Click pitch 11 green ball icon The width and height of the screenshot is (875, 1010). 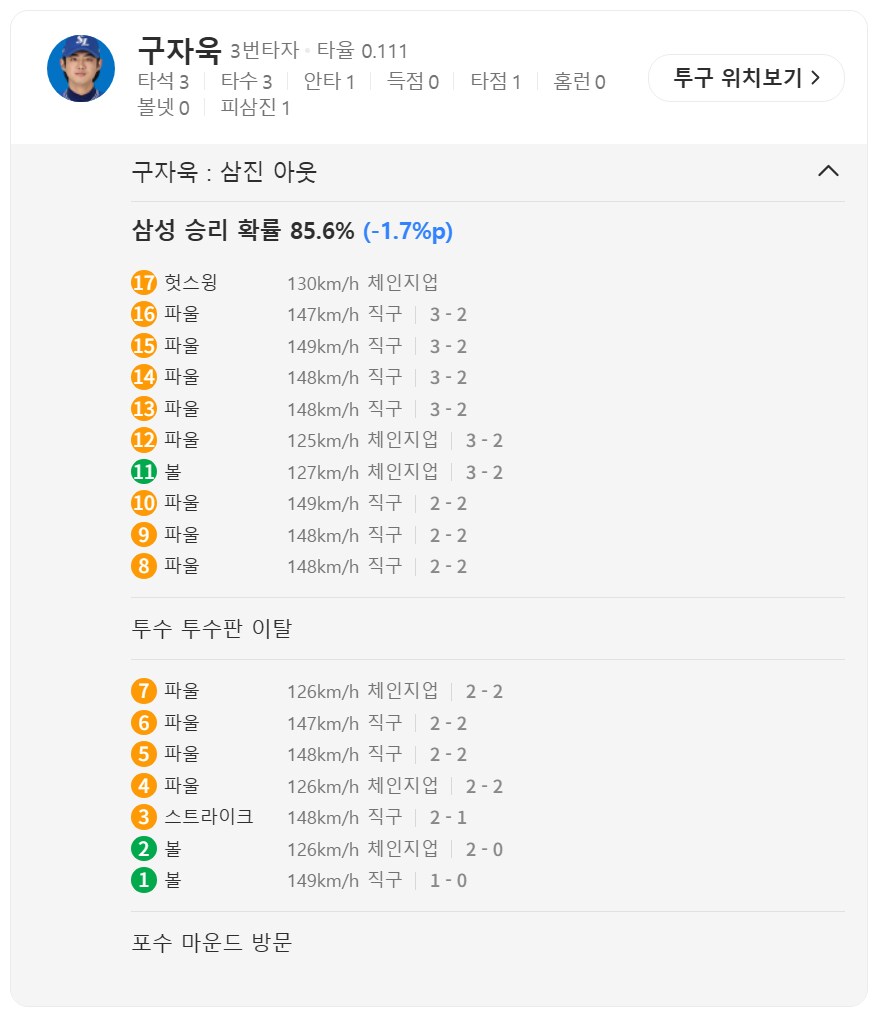pyautogui.click(x=144, y=472)
